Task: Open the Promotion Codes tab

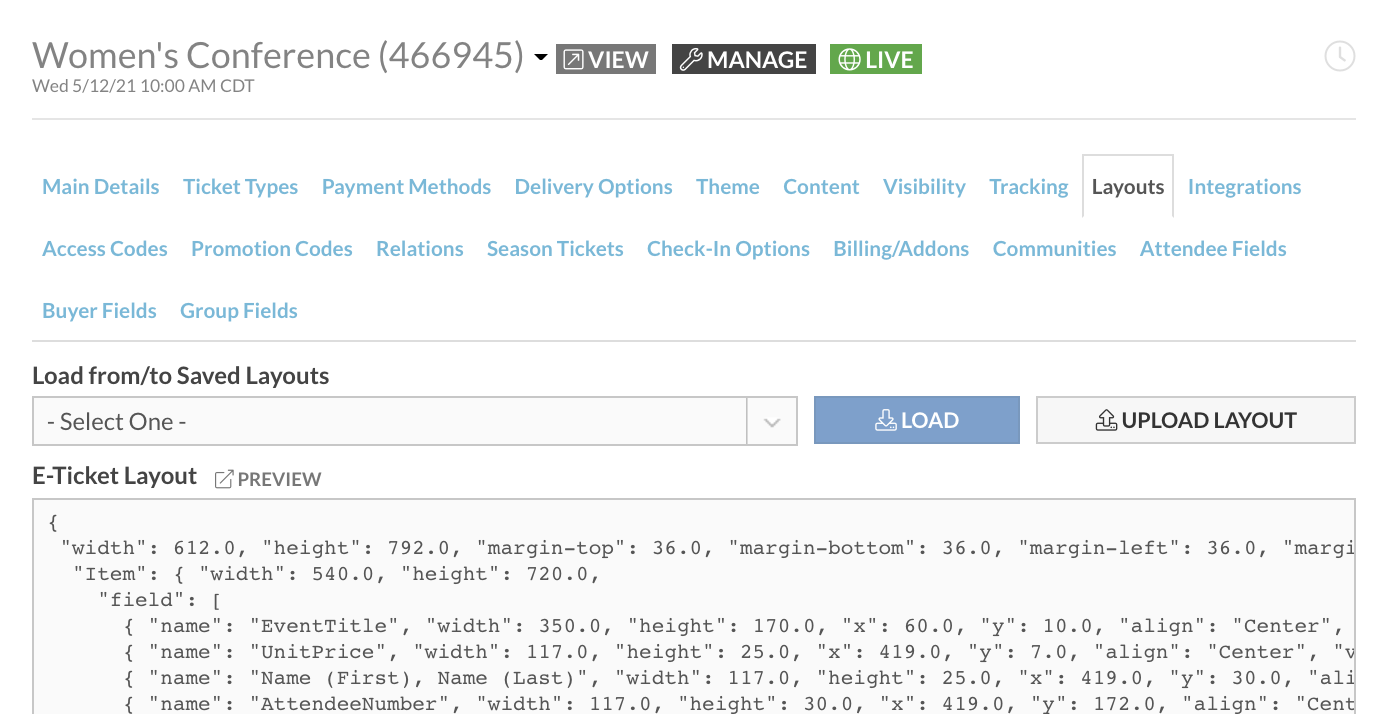Action: (x=272, y=249)
